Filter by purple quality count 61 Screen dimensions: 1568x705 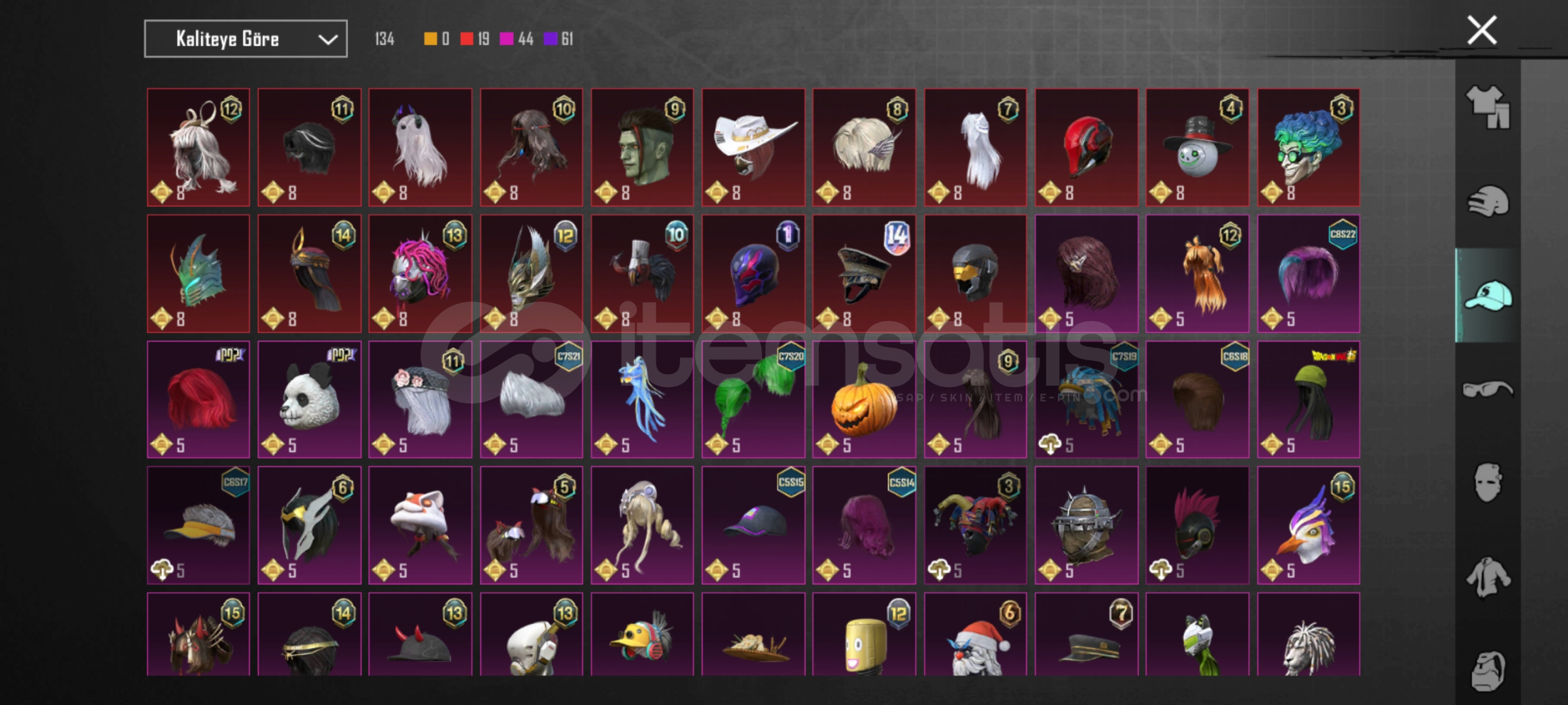tap(558, 39)
